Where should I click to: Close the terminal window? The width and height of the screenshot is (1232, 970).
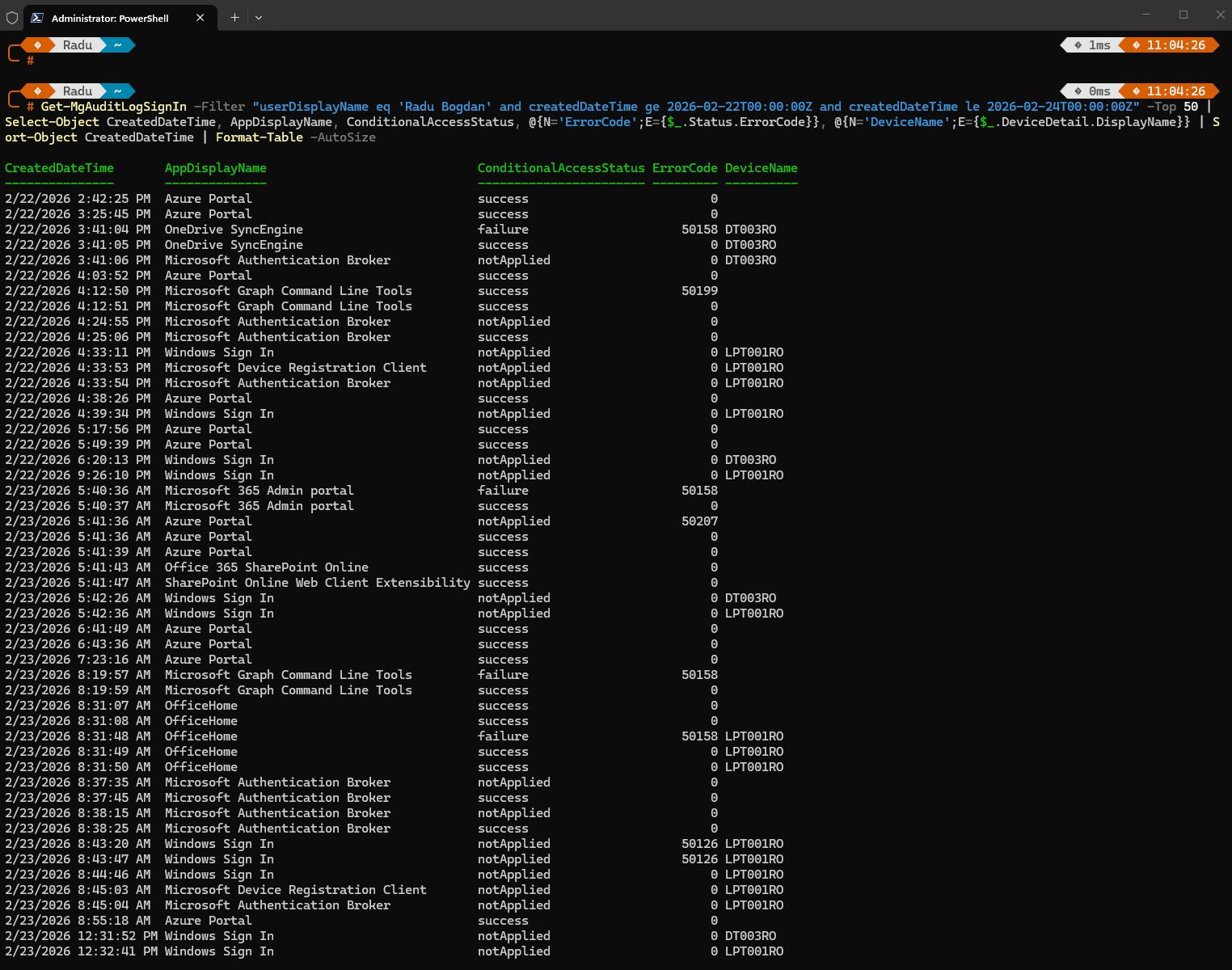click(x=1220, y=15)
